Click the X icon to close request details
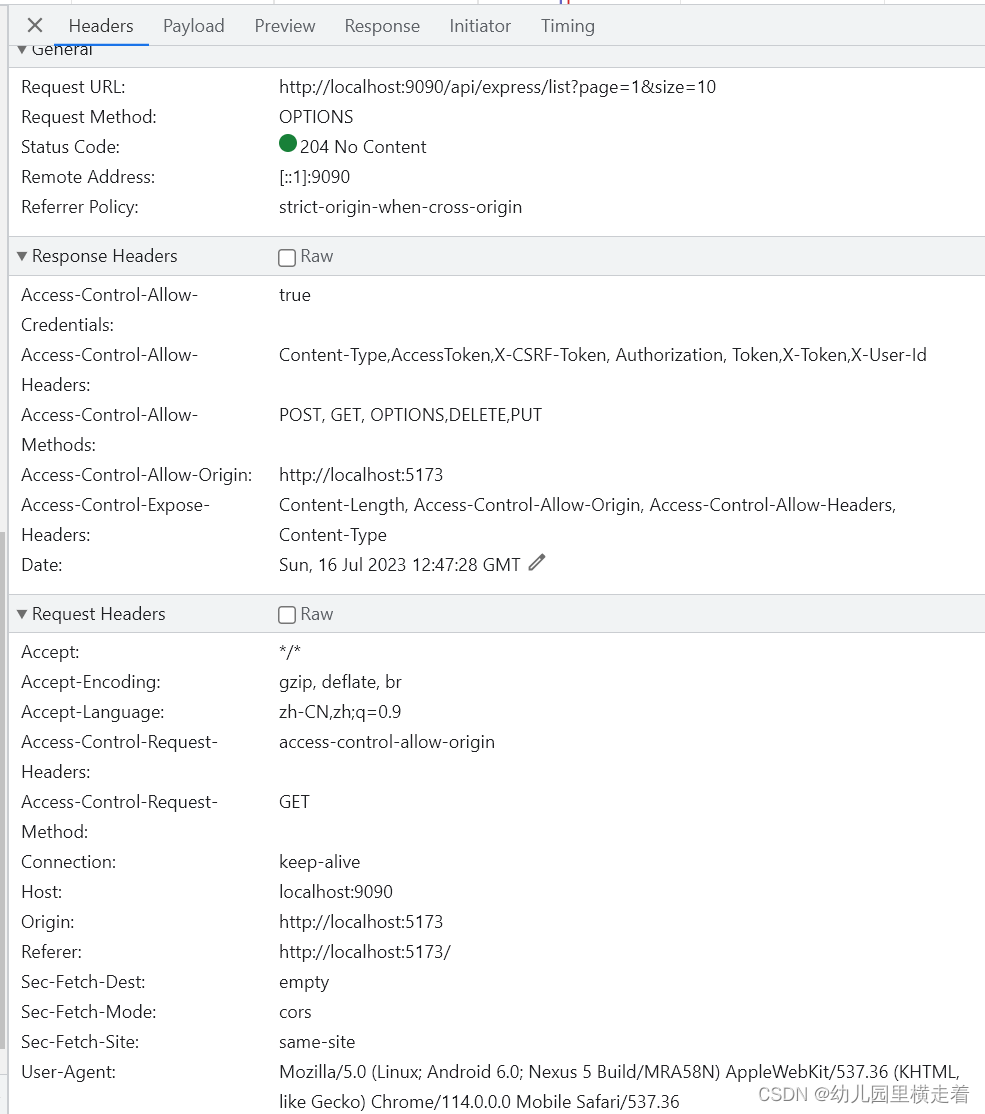Viewport: 985px width, 1114px height. pos(34,25)
